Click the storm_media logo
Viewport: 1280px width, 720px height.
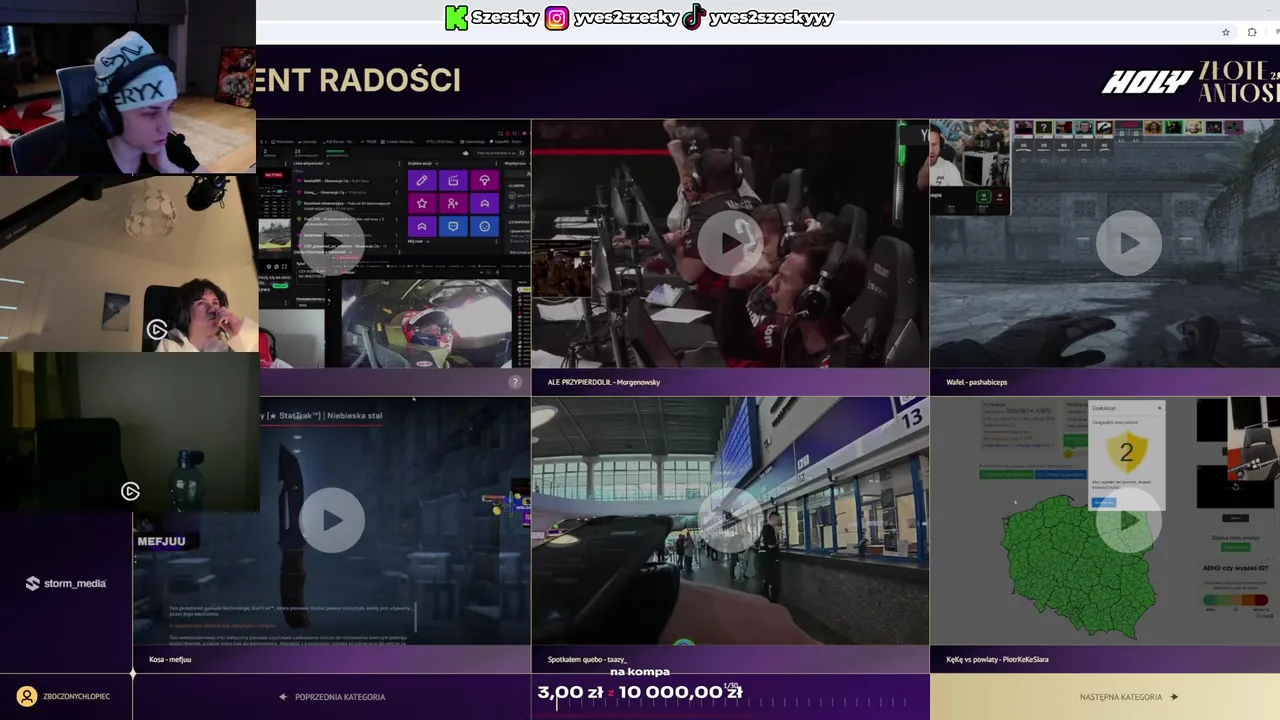click(66, 583)
